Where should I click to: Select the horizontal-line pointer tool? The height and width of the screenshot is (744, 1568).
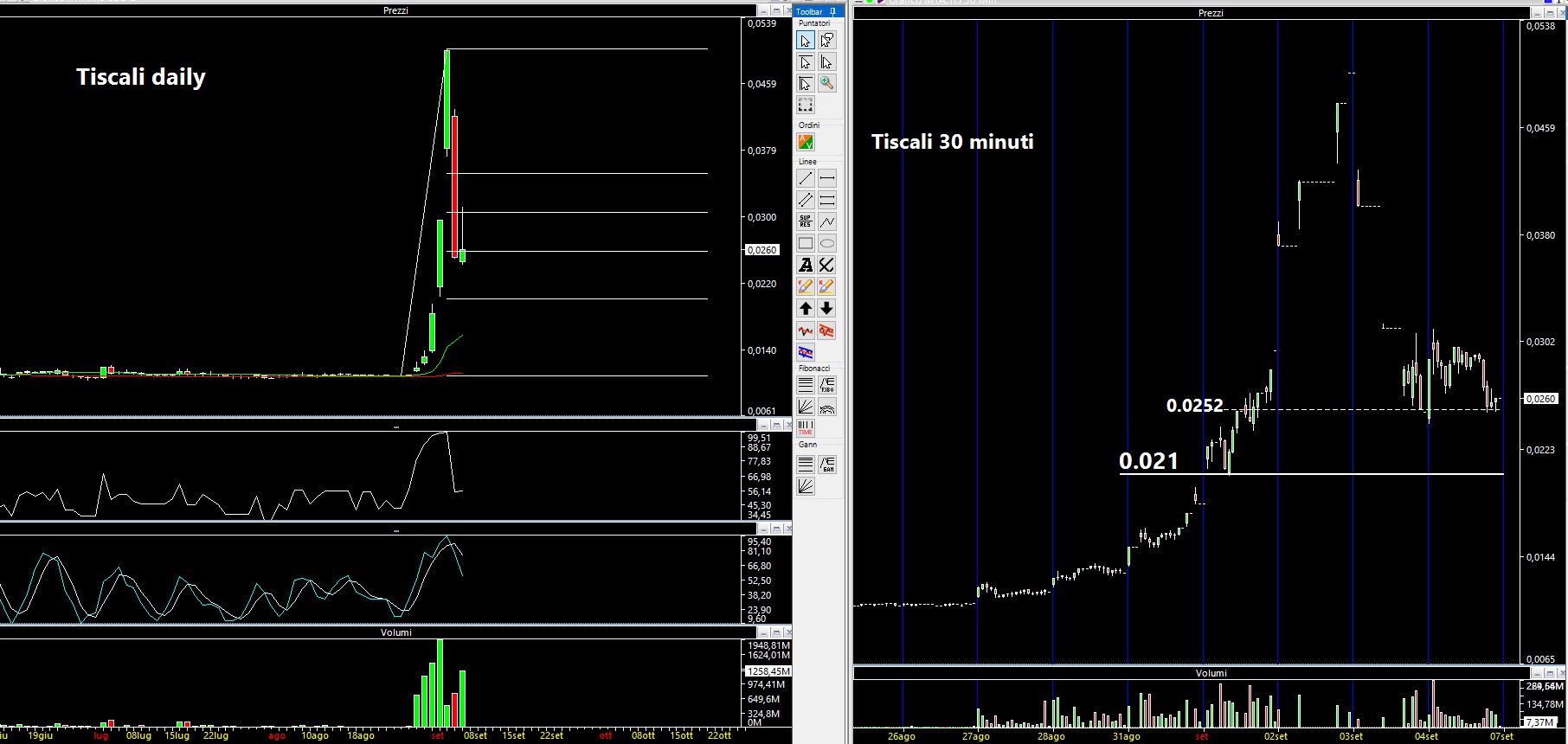tap(806, 62)
